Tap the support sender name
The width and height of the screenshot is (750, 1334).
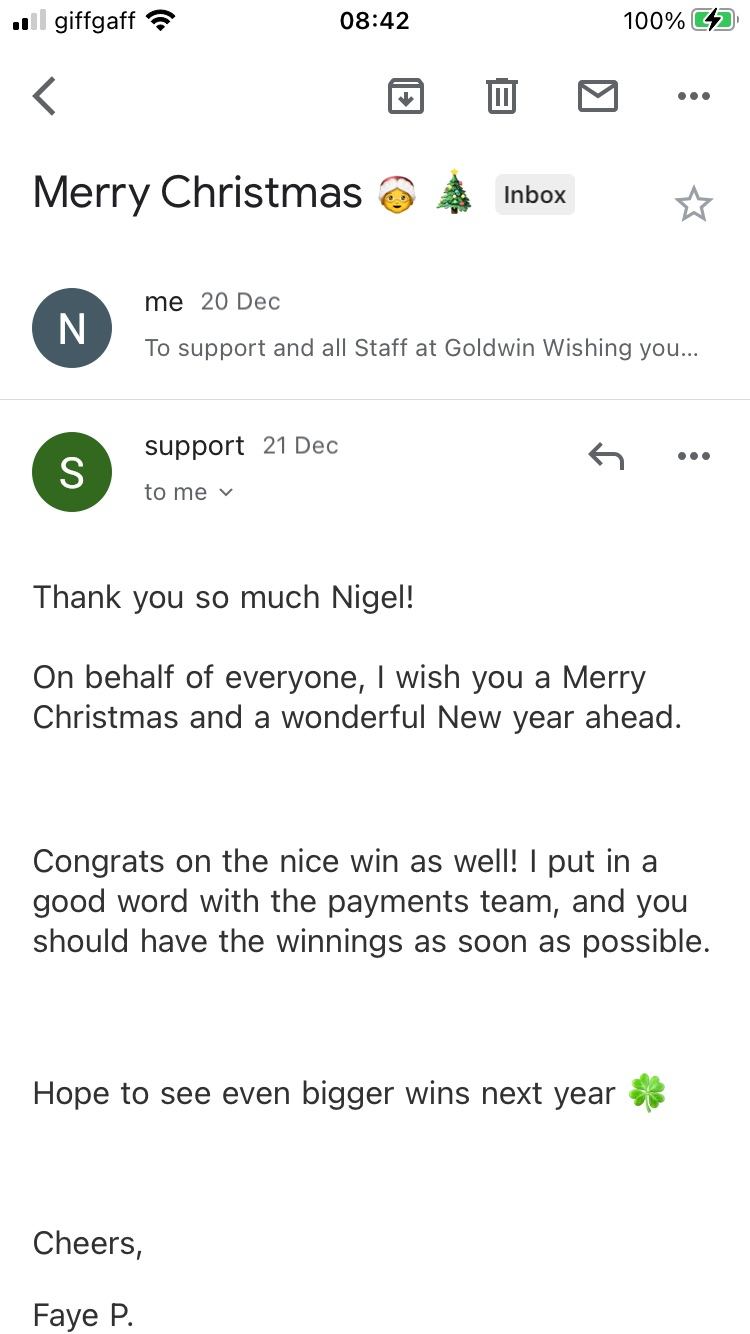click(194, 446)
